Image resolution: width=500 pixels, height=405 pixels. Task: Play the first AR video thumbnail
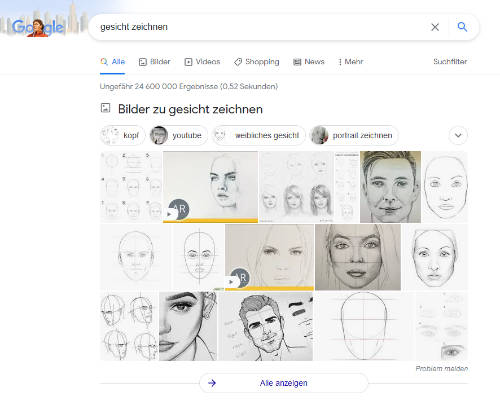point(210,187)
